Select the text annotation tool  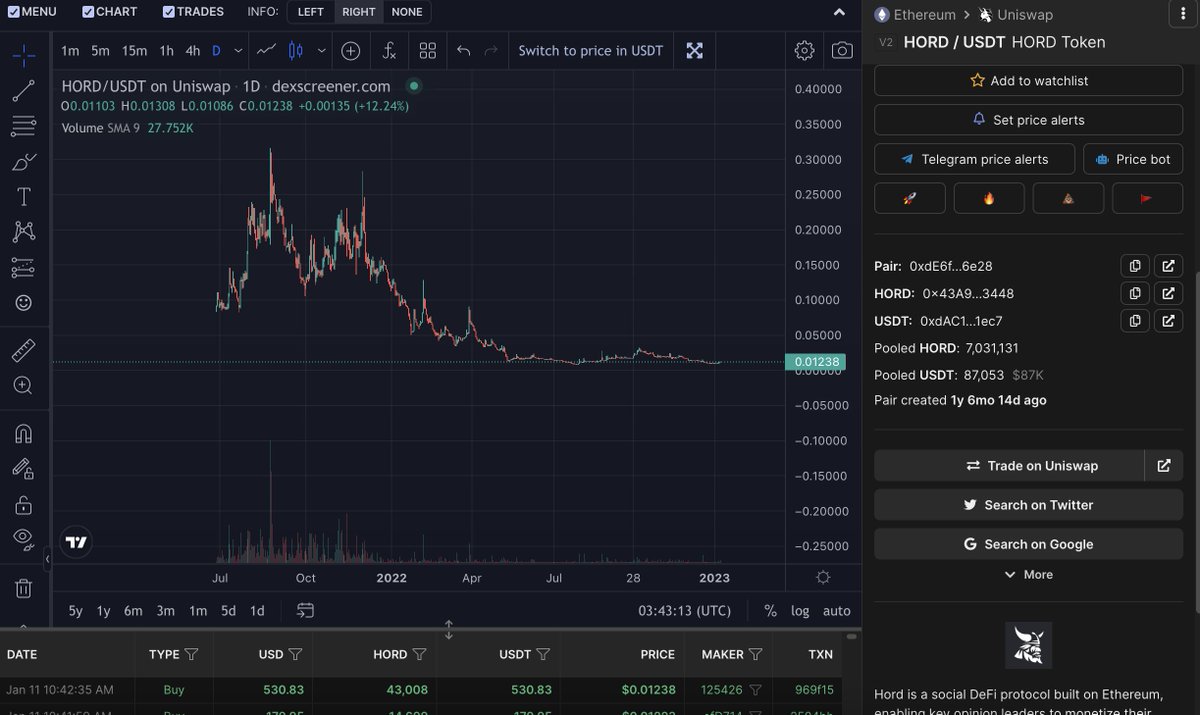[x=24, y=197]
